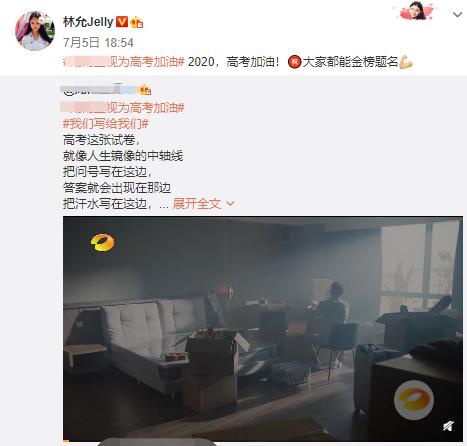Open the post options chevron menu
467x446 pixels.
[457, 15]
